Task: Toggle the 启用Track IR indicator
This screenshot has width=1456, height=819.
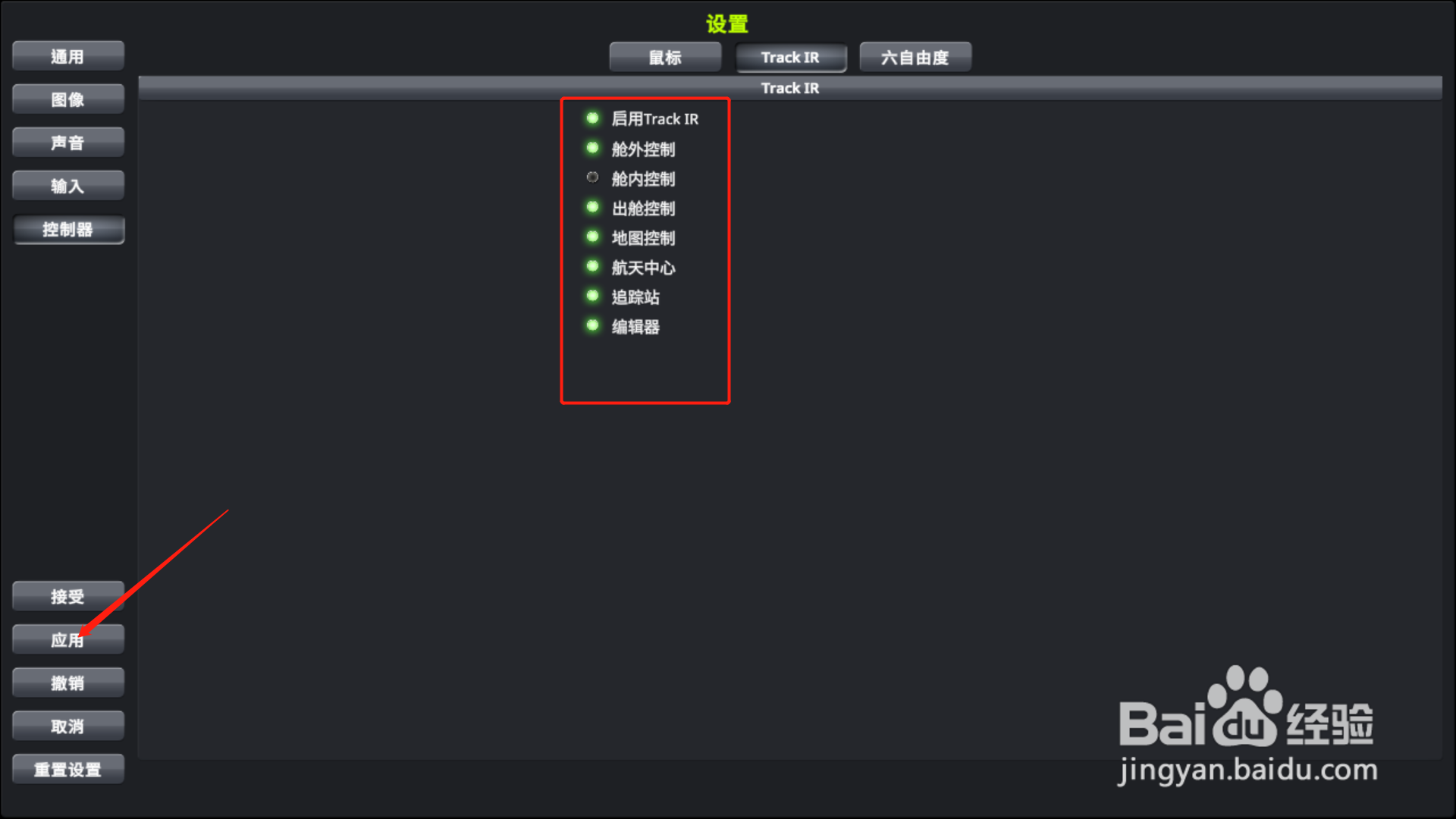Action: point(592,118)
